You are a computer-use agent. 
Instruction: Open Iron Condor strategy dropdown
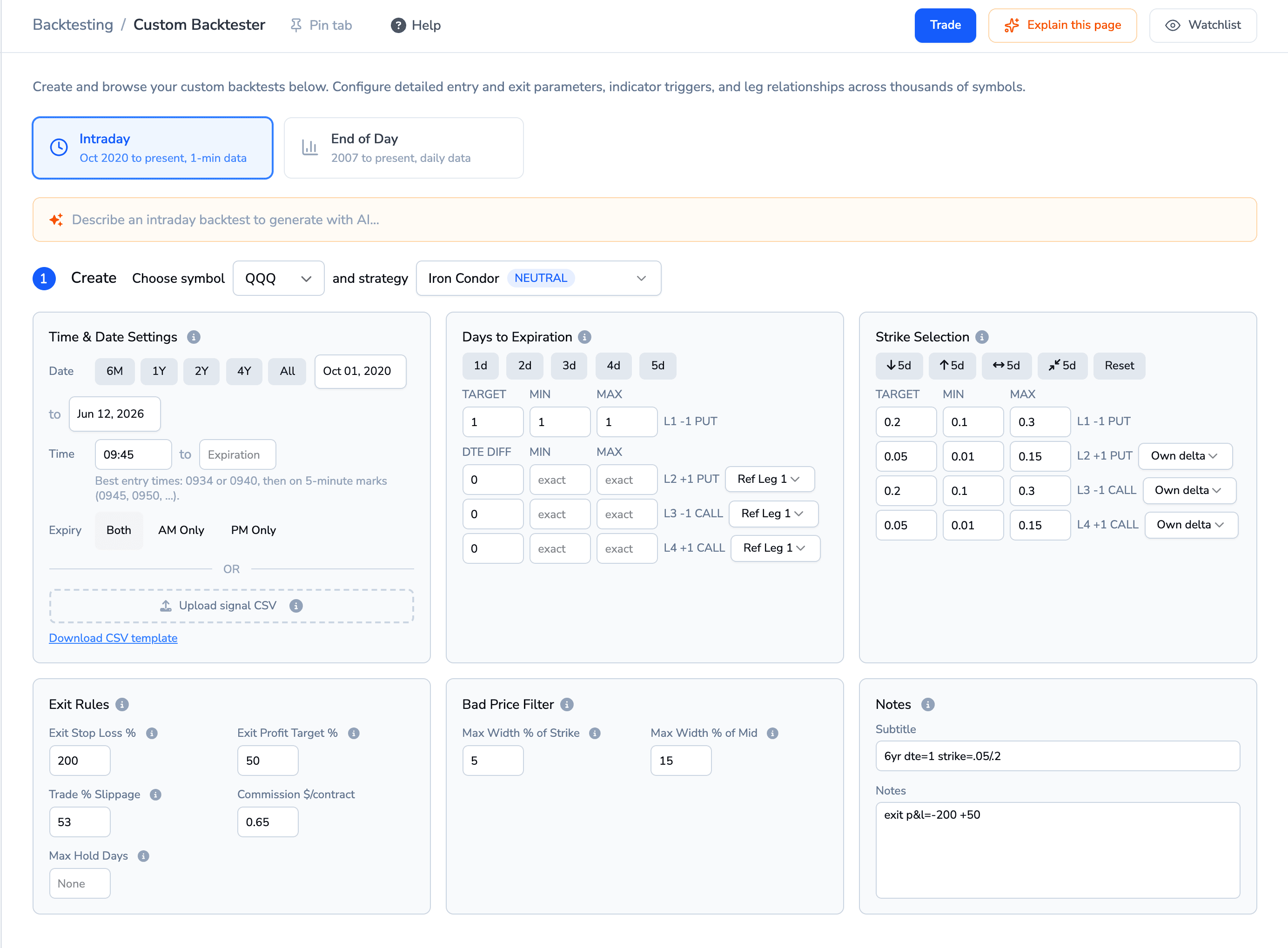tap(538, 278)
